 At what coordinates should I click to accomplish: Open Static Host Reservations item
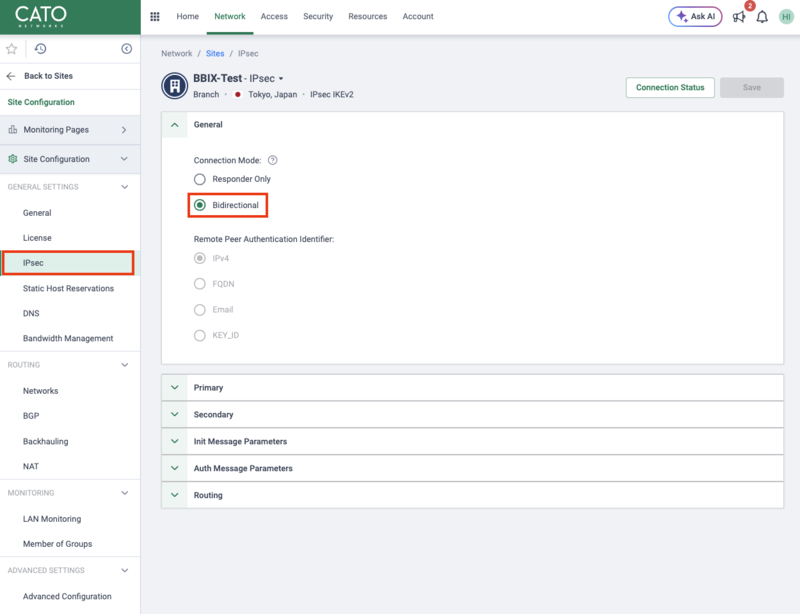coord(70,288)
